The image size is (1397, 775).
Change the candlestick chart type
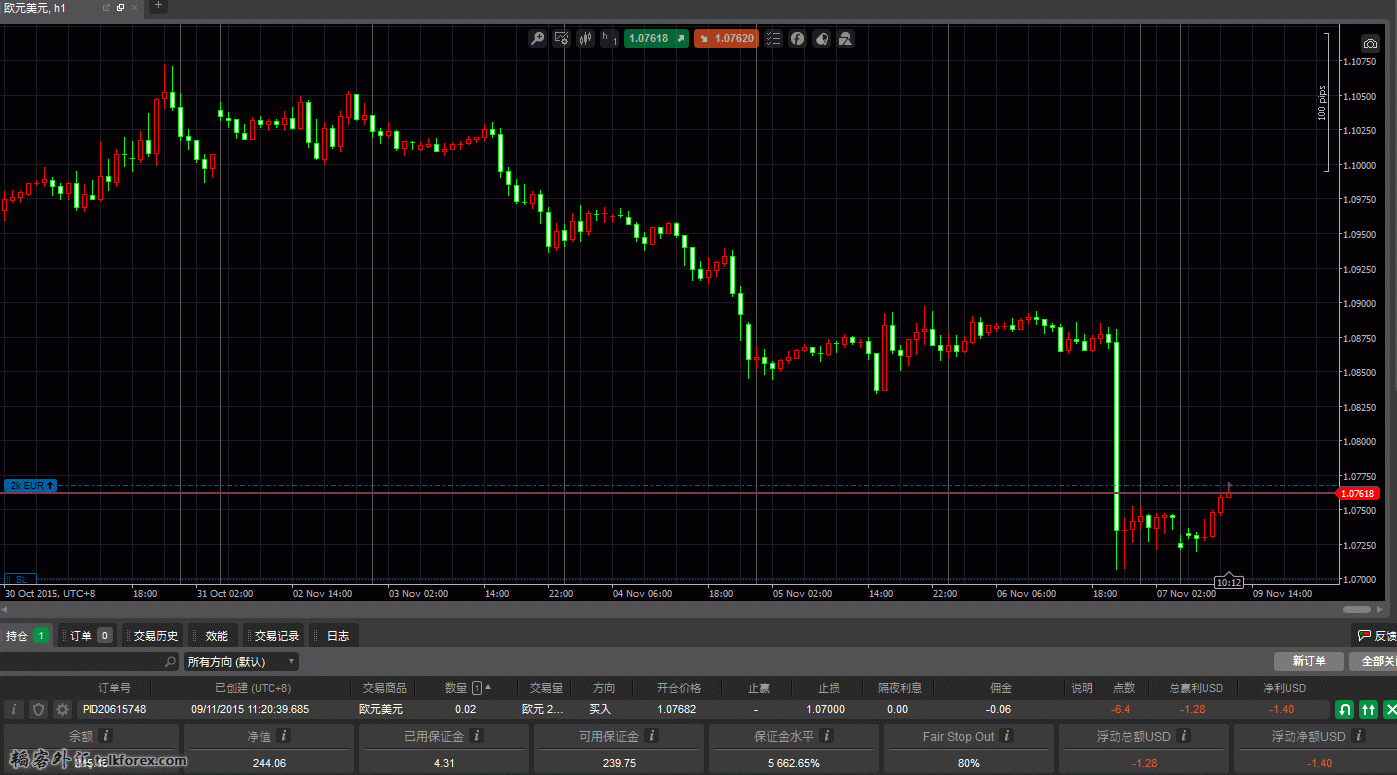point(585,39)
